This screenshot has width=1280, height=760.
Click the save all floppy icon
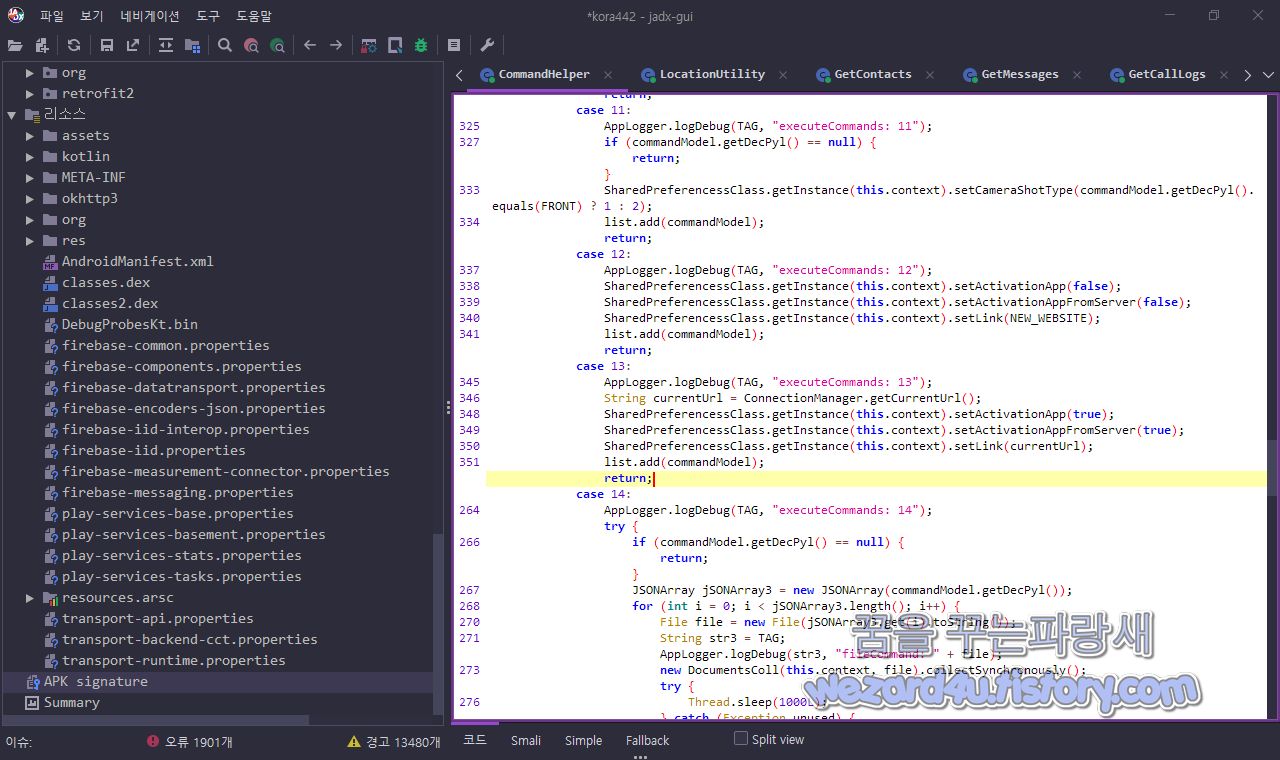click(107, 45)
